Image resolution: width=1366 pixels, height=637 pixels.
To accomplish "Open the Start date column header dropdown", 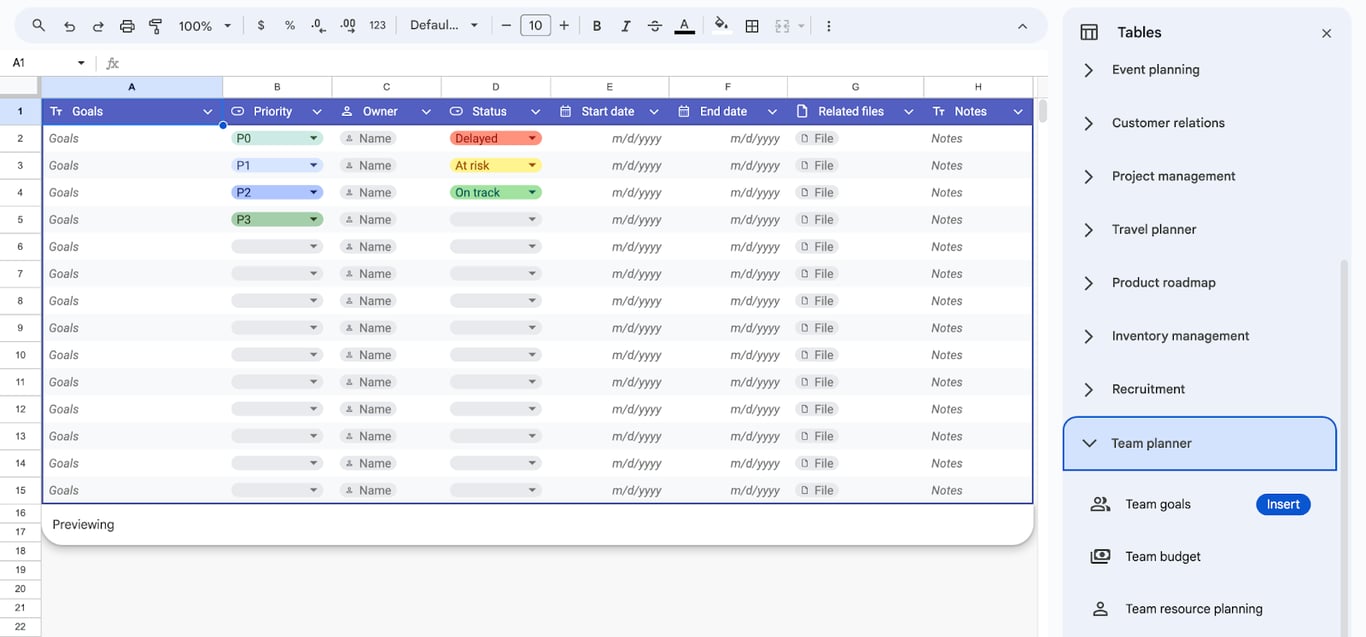I will tap(654, 112).
